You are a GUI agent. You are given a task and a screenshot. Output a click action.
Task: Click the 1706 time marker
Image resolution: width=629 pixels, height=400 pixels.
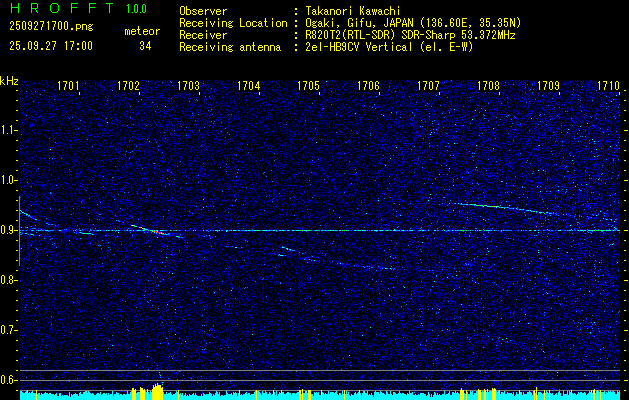click(369, 85)
